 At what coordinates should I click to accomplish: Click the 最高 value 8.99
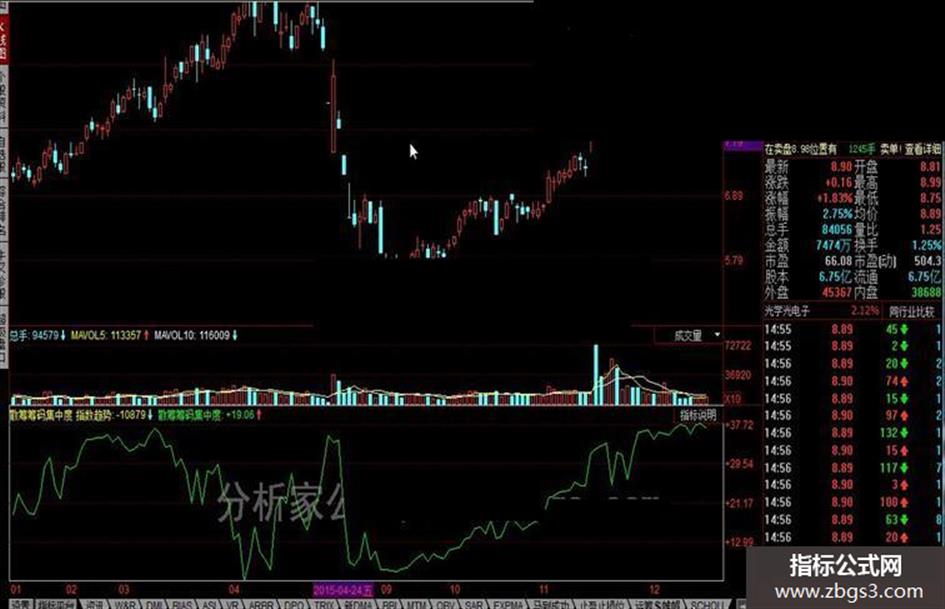coord(931,182)
